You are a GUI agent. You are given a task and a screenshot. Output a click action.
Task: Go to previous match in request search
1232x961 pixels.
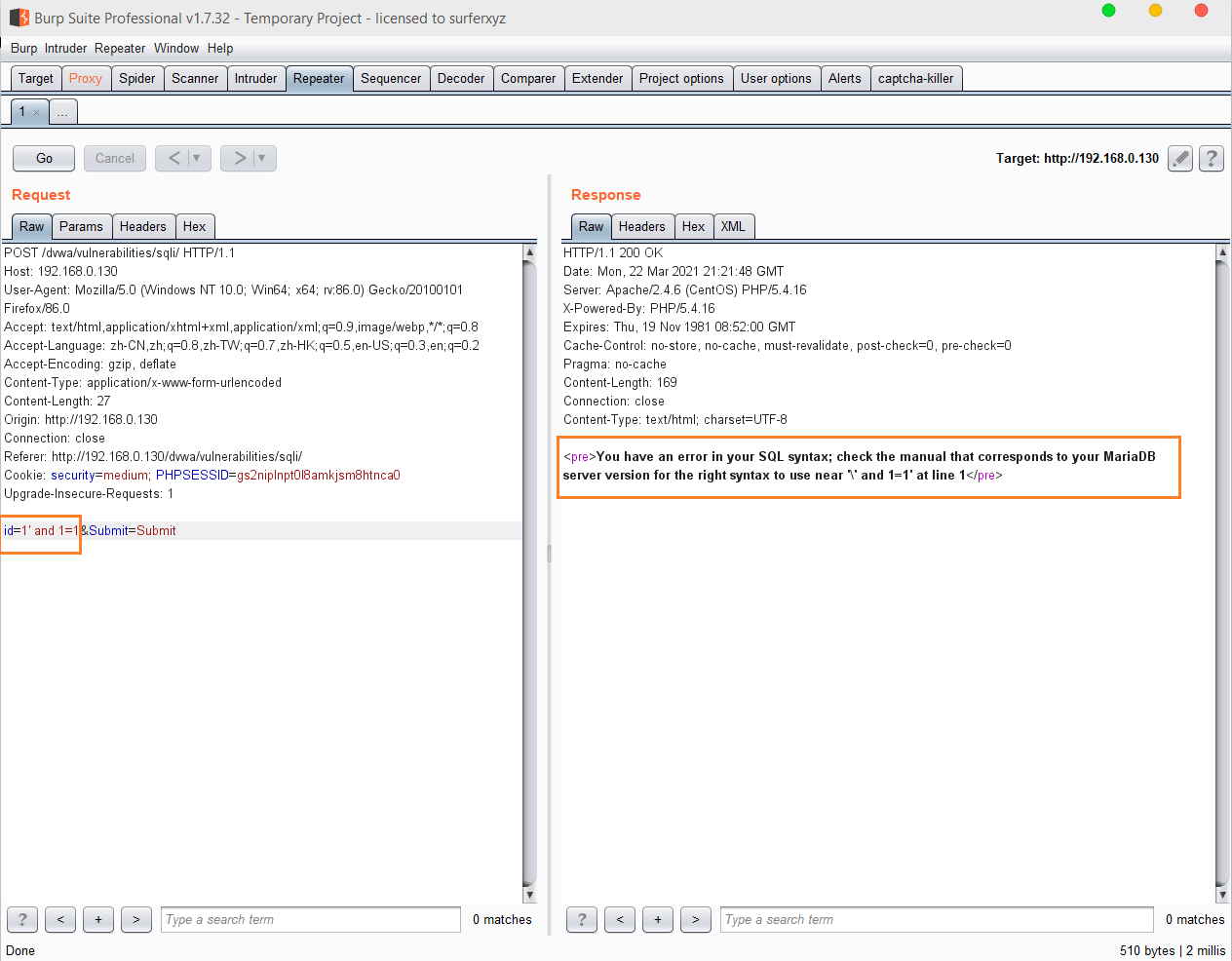(60, 919)
